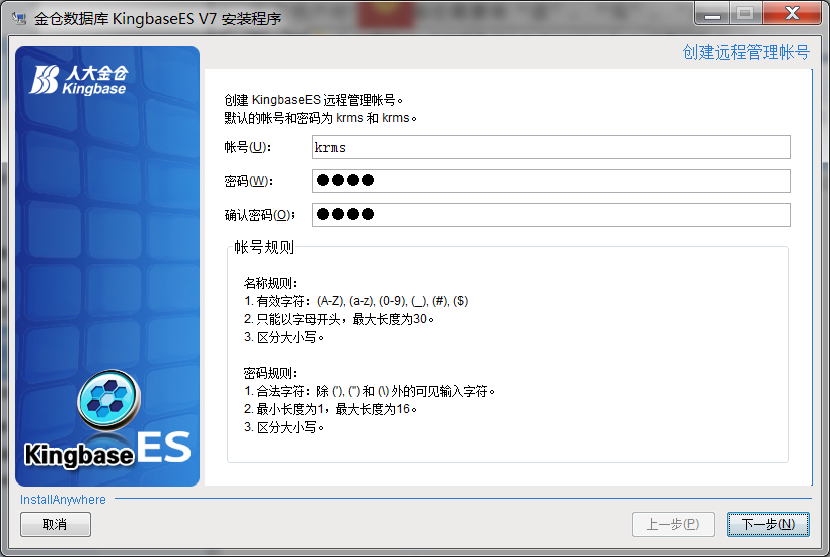Focus the 密码(W) password field
This screenshot has height=557, width=830.
click(x=551, y=181)
